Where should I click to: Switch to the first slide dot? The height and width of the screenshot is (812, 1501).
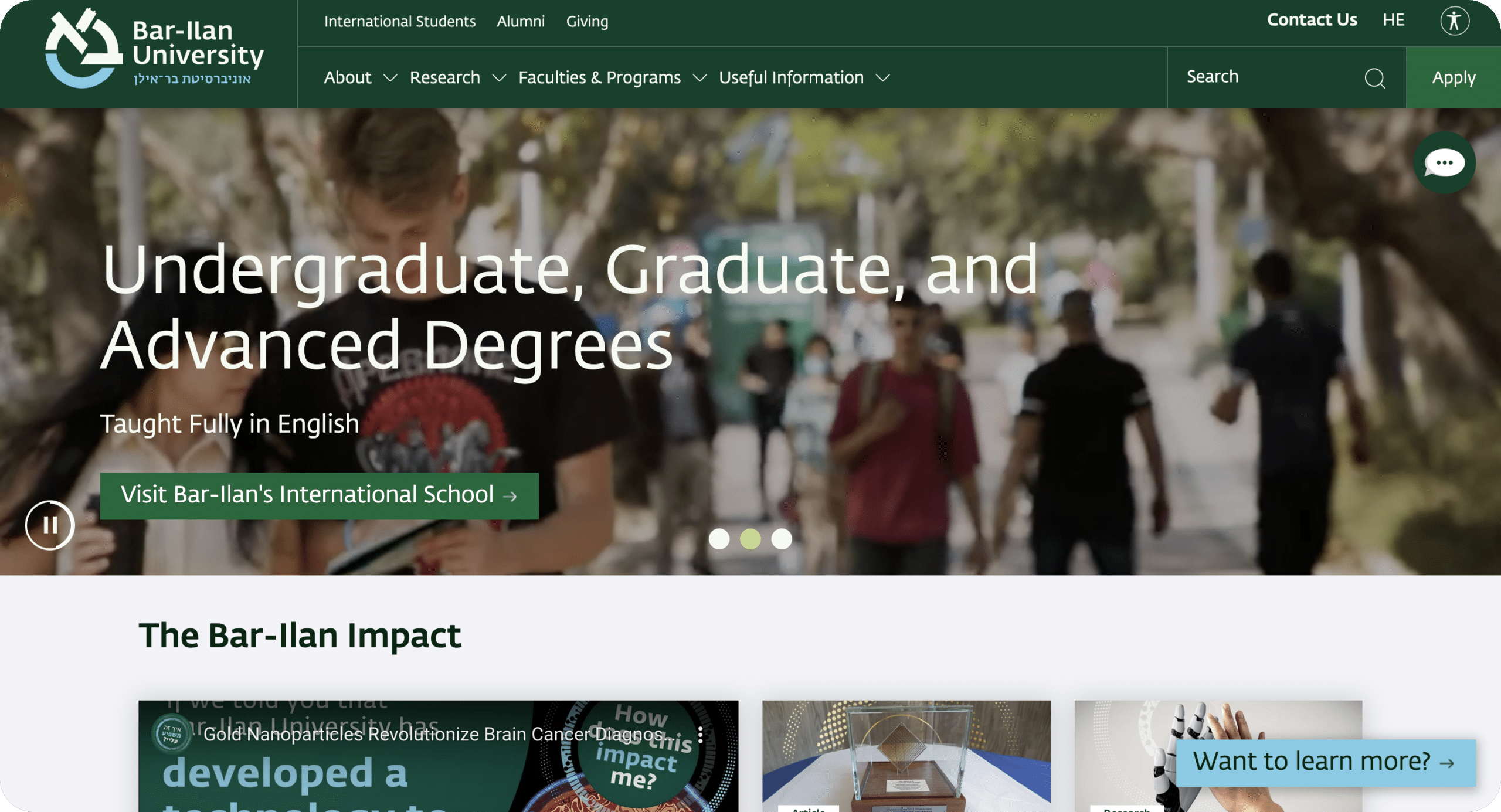pos(719,539)
